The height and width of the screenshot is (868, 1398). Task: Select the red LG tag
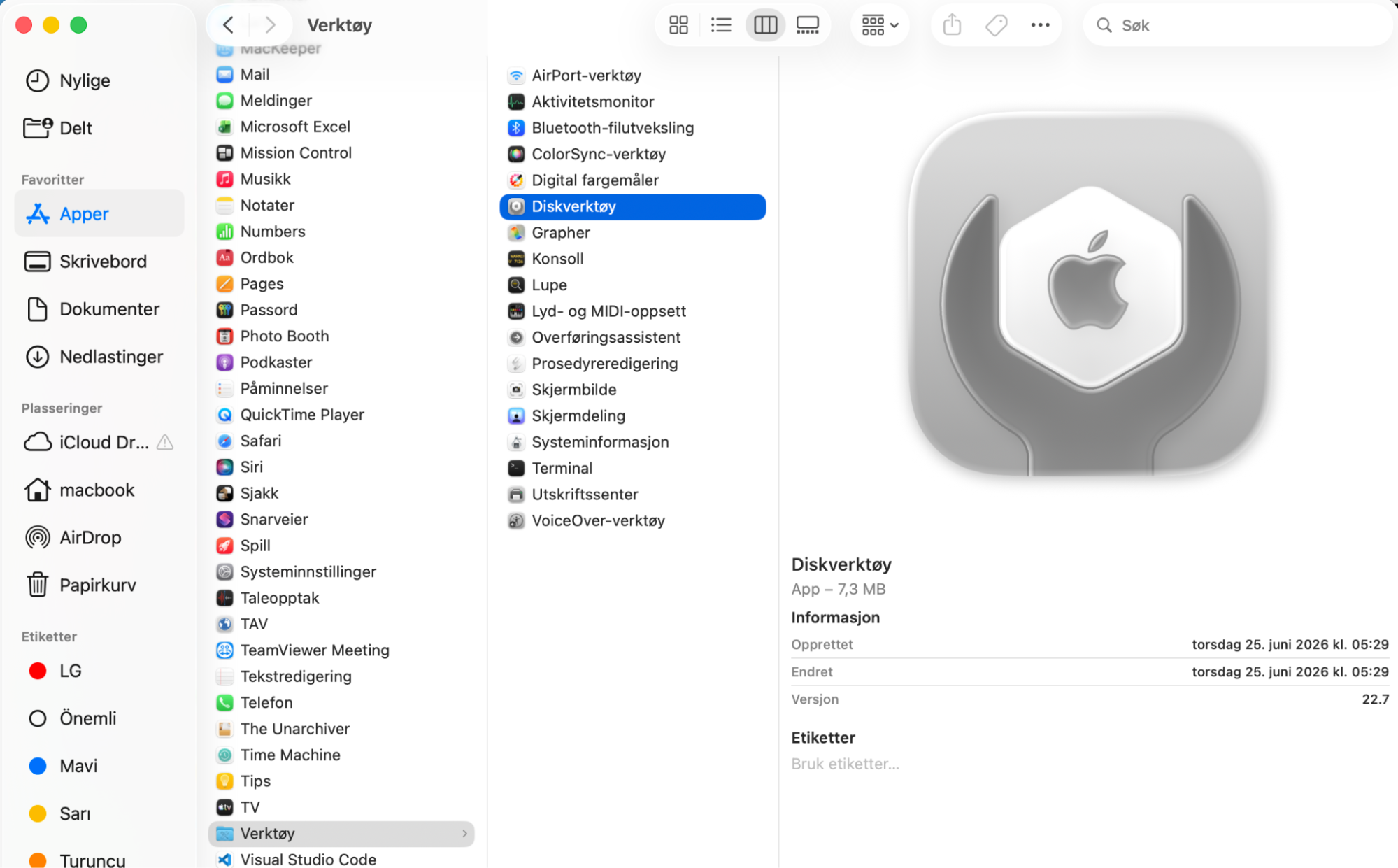pos(99,671)
